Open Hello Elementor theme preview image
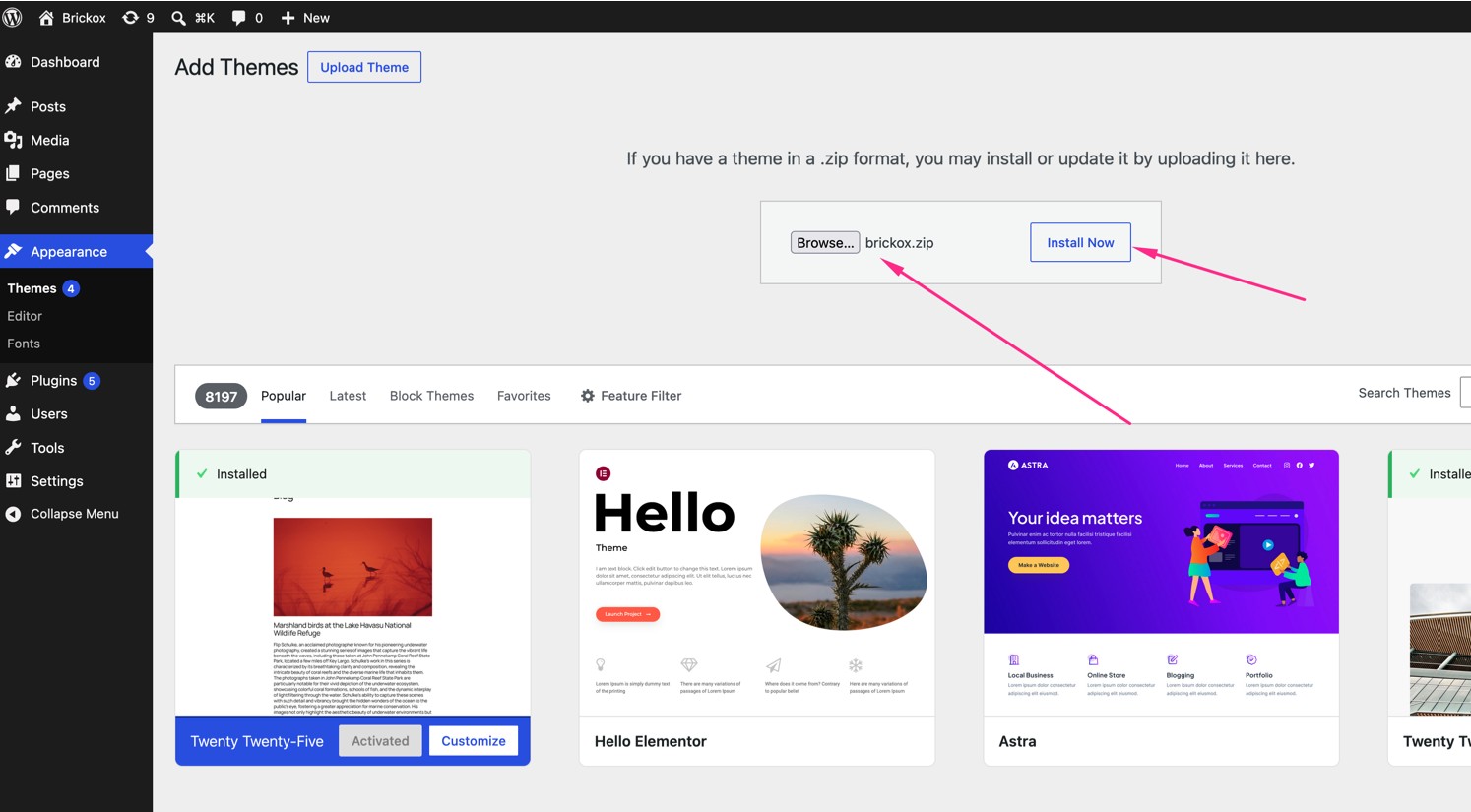1471x812 pixels. coord(757,583)
